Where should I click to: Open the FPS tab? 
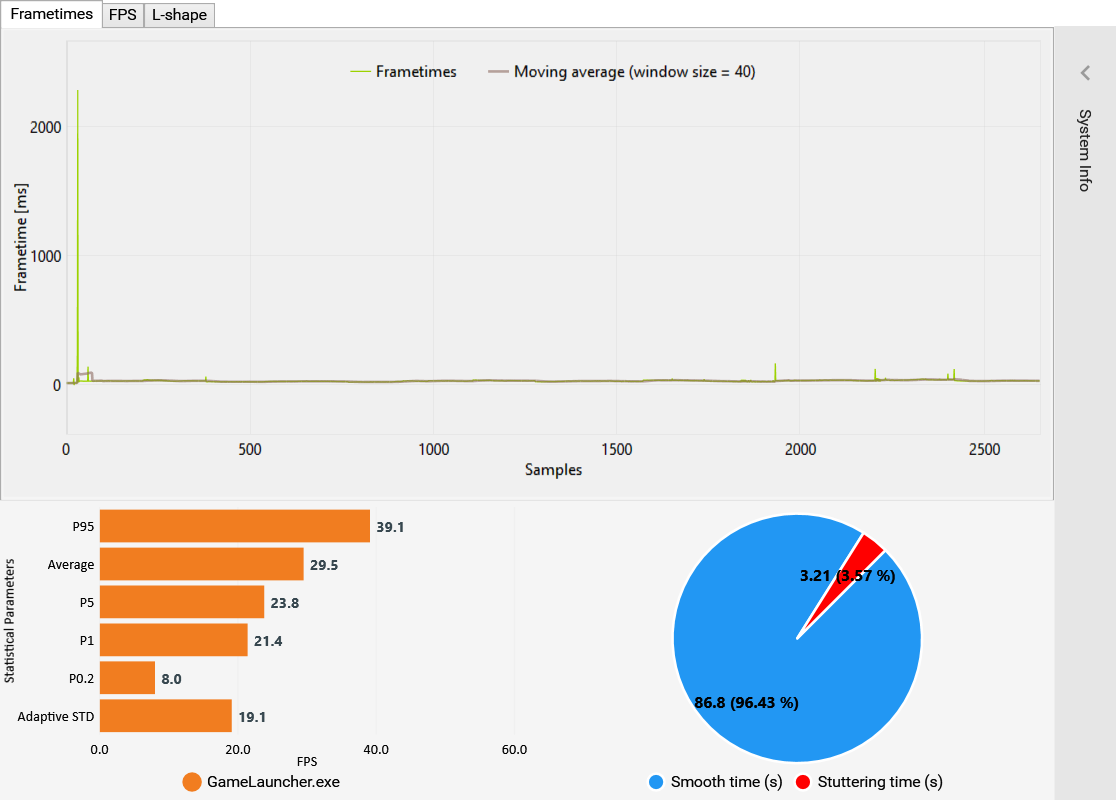pos(122,15)
